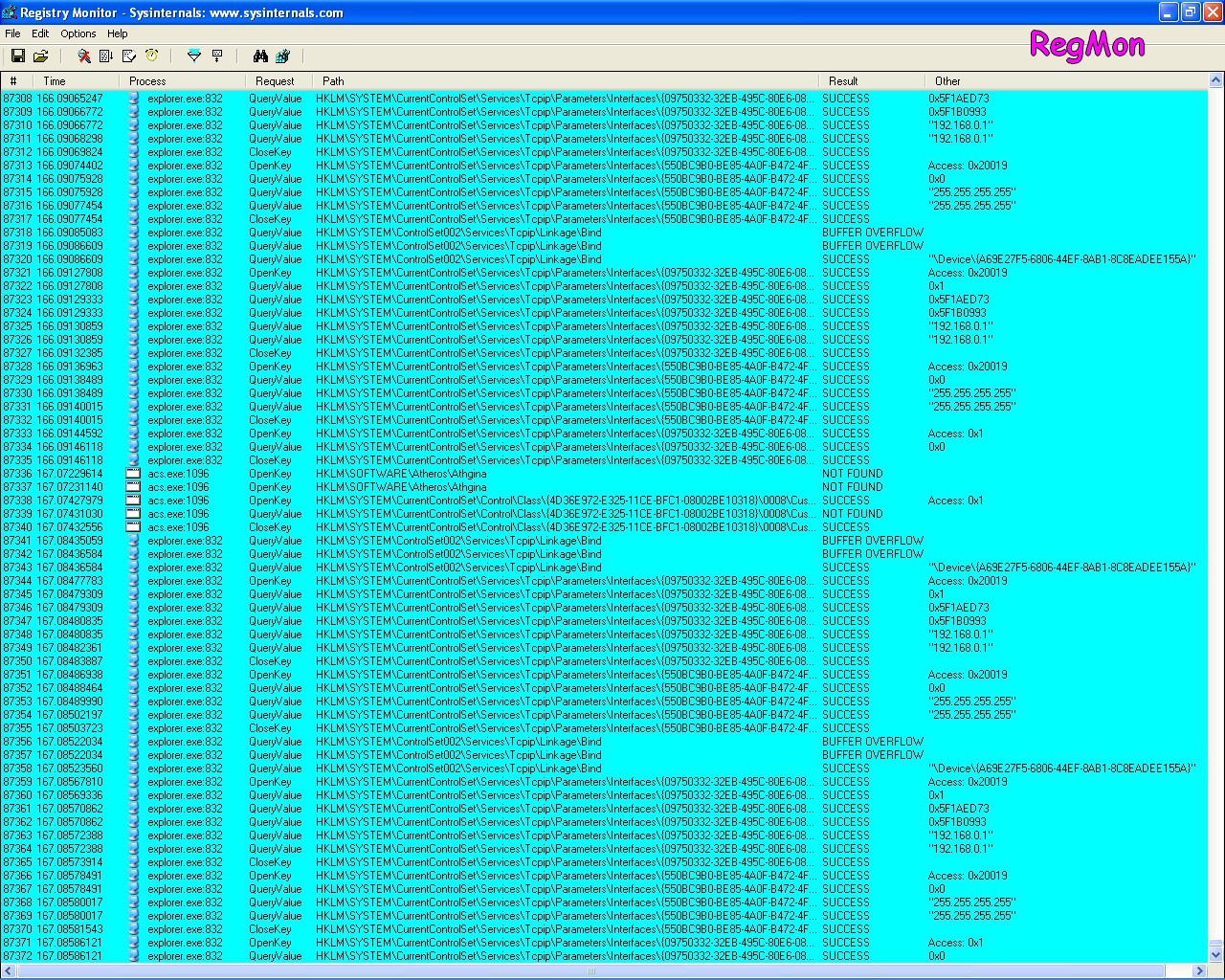Open the File menu
Image resolution: width=1225 pixels, height=980 pixels.
(x=12, y=33)
